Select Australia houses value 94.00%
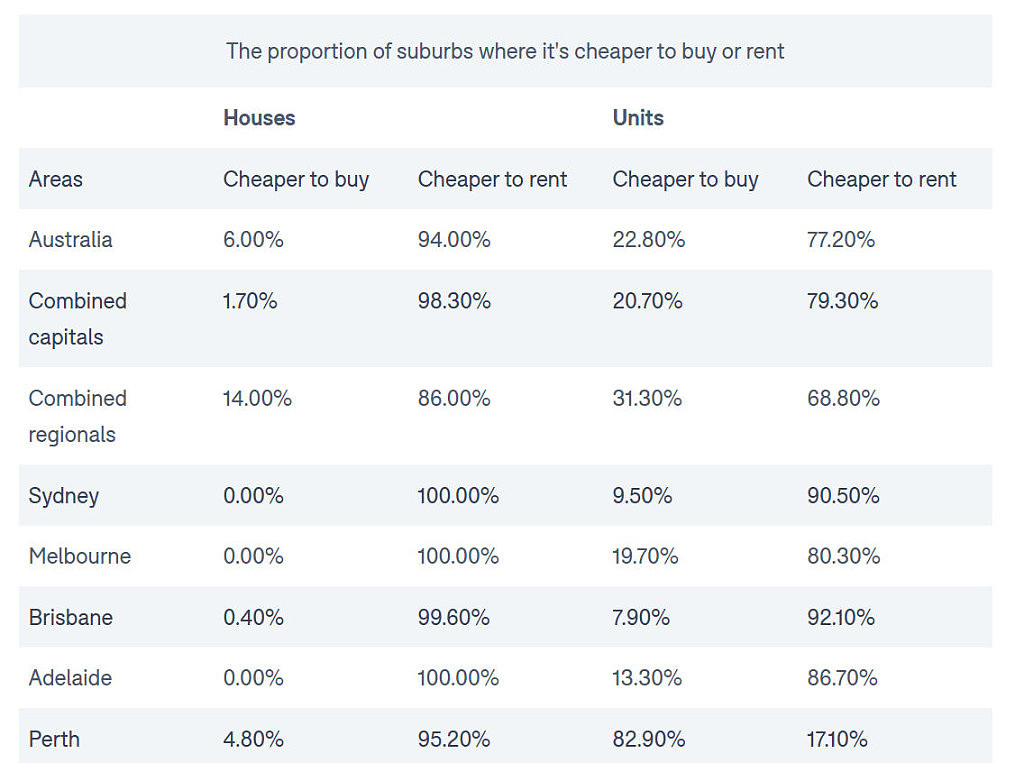 pos(454,239)
